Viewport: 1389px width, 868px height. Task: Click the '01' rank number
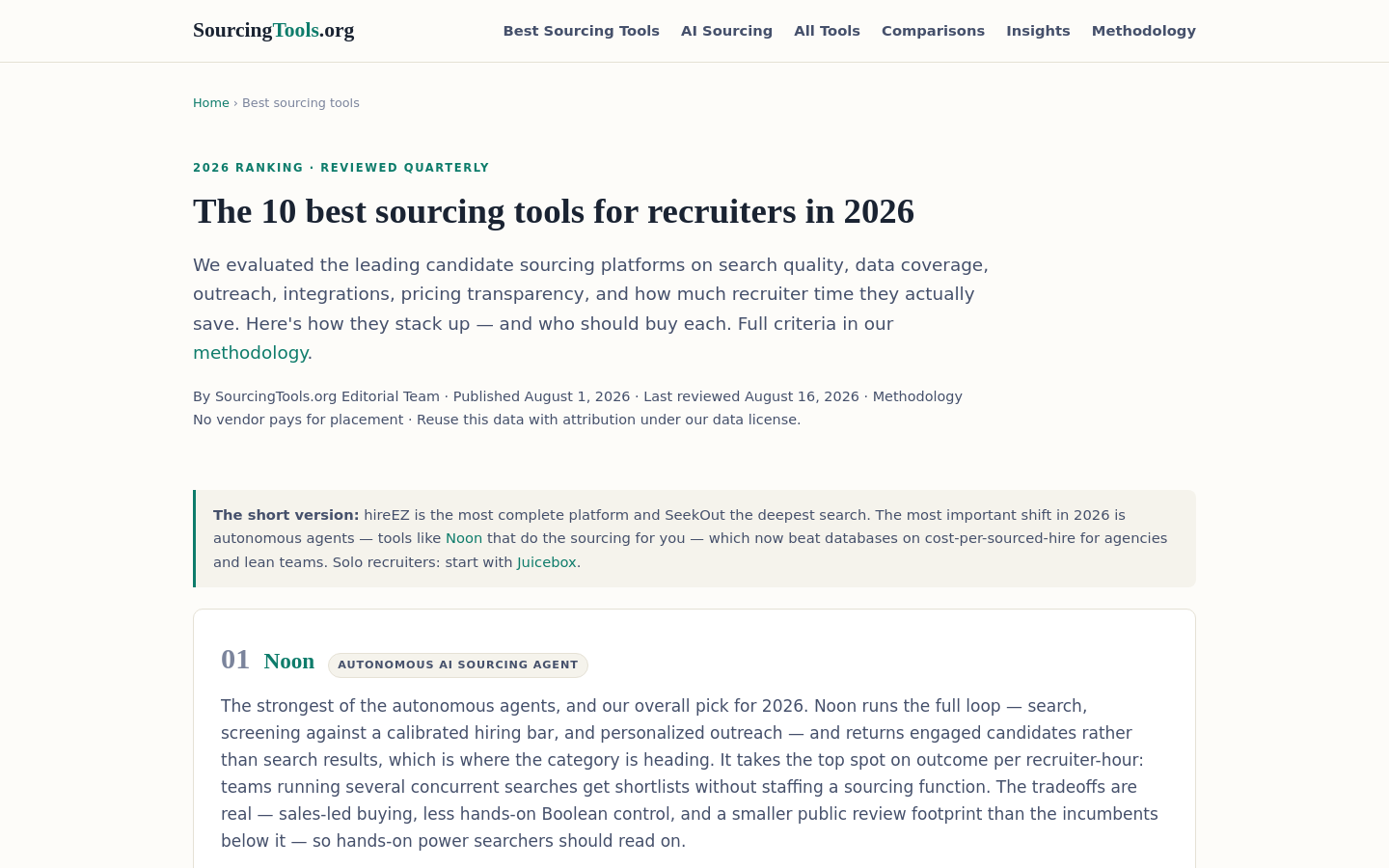(x=235, y=660)
